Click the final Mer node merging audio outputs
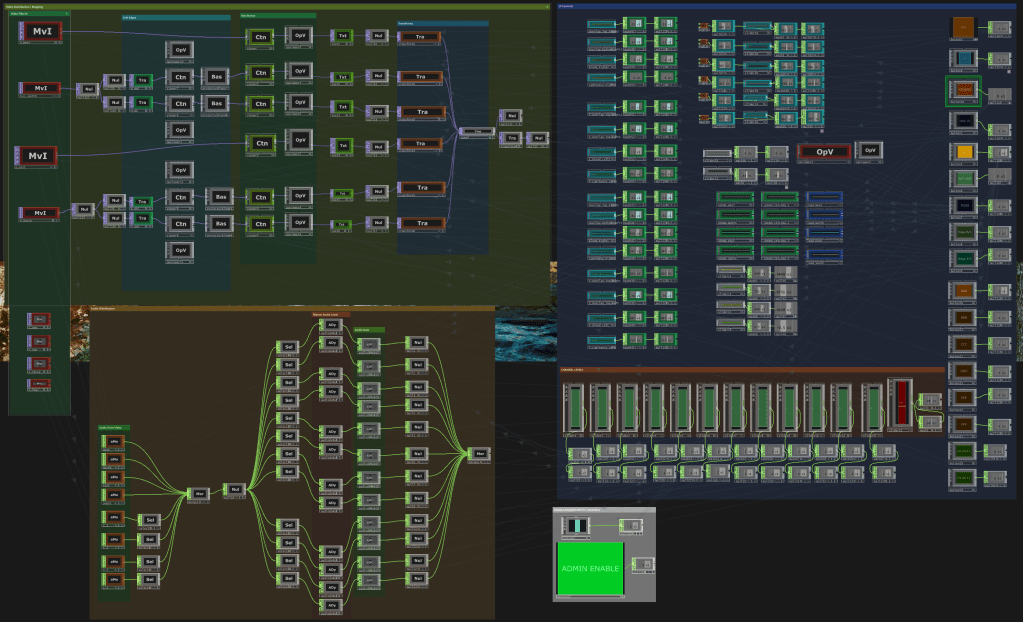This screenshot has width=1023, height=622. point(481,454)
